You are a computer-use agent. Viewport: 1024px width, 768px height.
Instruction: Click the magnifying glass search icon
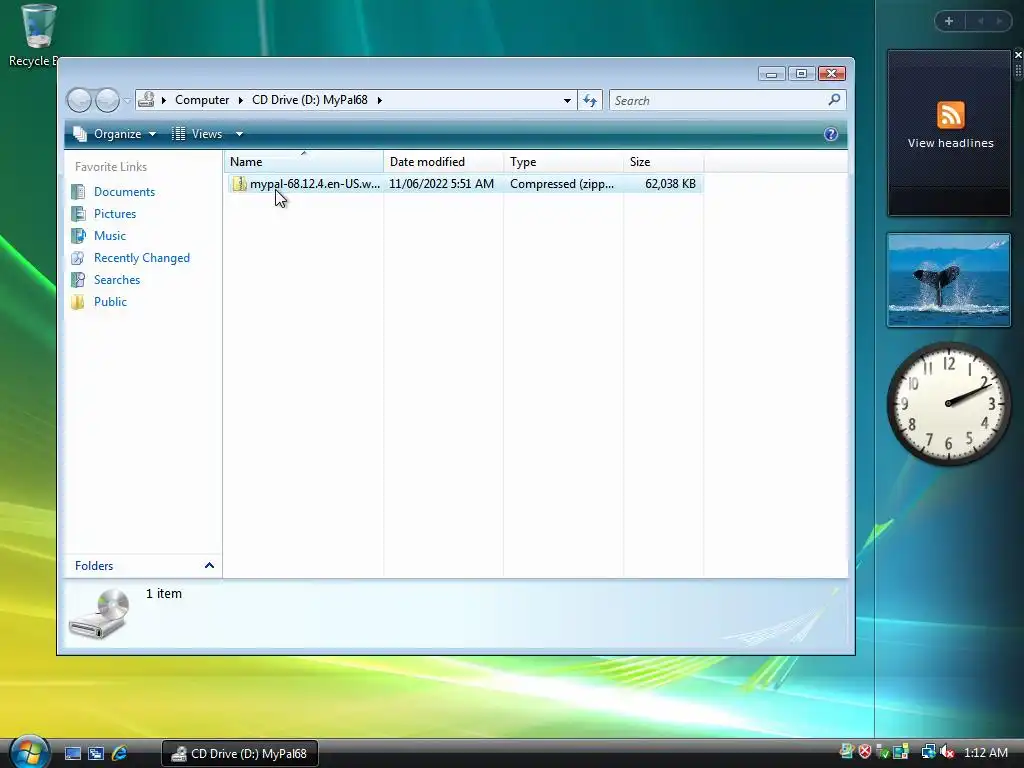[834, 100]
